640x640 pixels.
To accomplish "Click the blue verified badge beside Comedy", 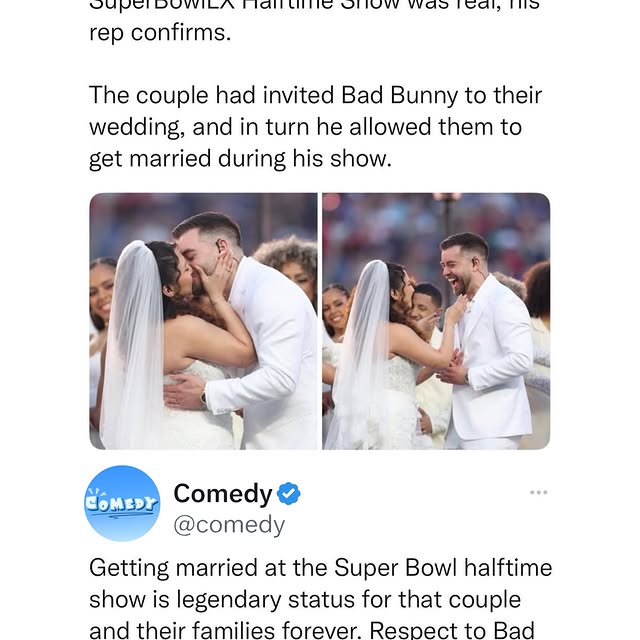I will pyautogui.click(x=289, y=494).
